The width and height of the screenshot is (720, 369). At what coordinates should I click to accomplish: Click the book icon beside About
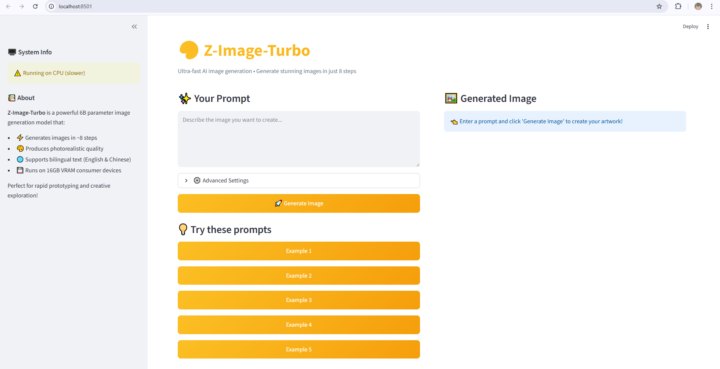pyautogui.click(x=11, y=98)
